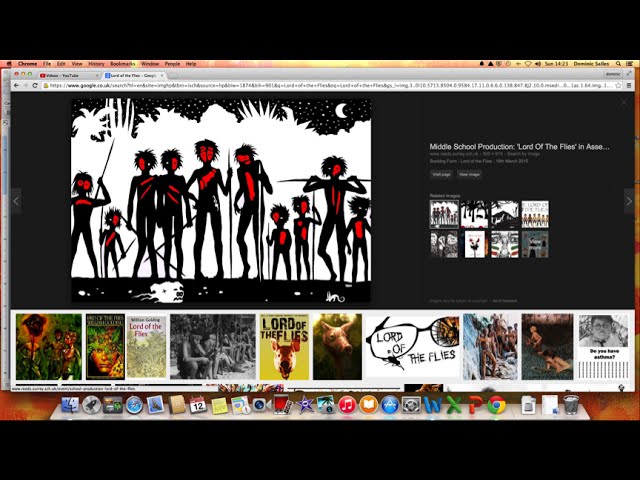
Task: Open the App Store from dock
Action: (x=390, y=405)
